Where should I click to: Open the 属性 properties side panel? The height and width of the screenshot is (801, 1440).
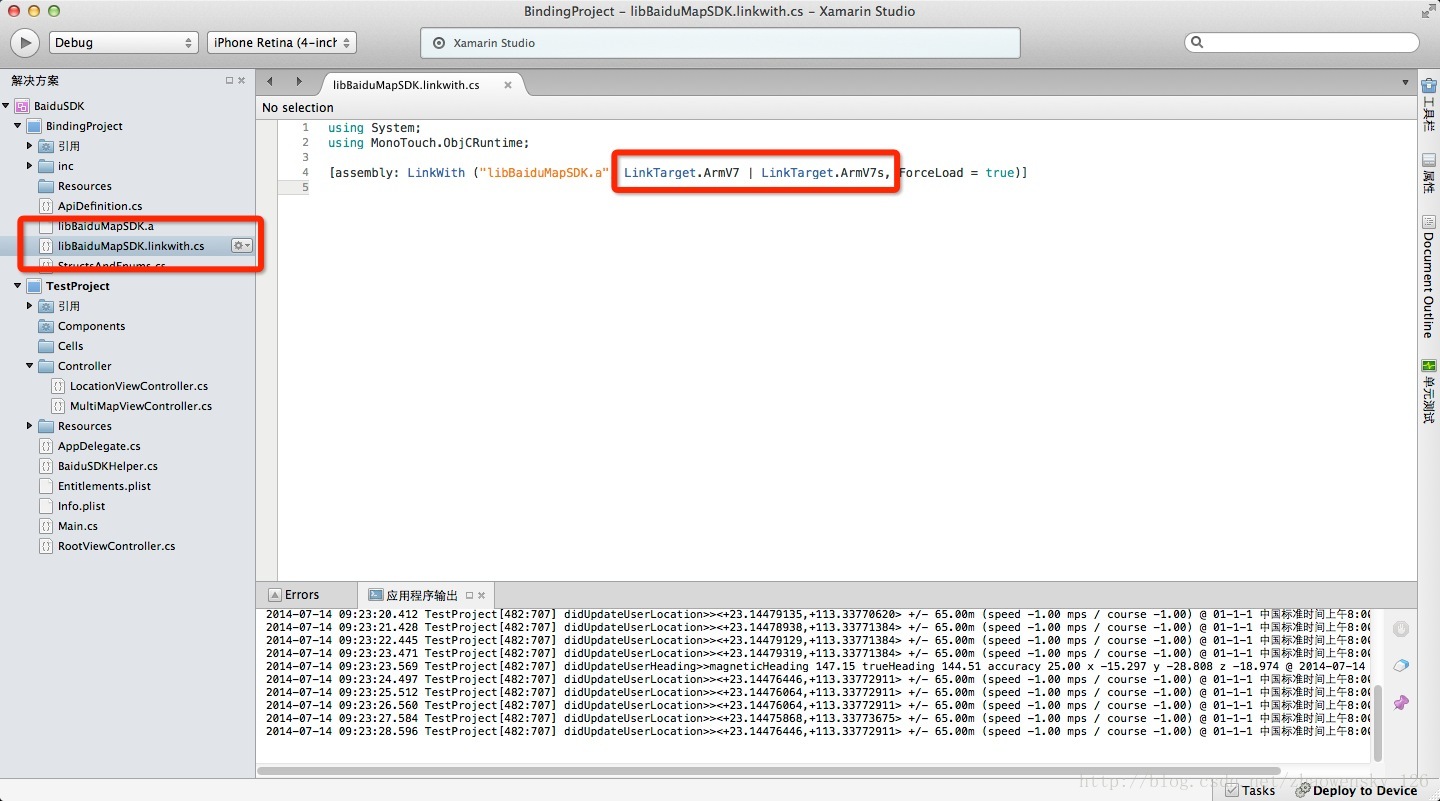pyautogui.click(x=1428, y=173)
